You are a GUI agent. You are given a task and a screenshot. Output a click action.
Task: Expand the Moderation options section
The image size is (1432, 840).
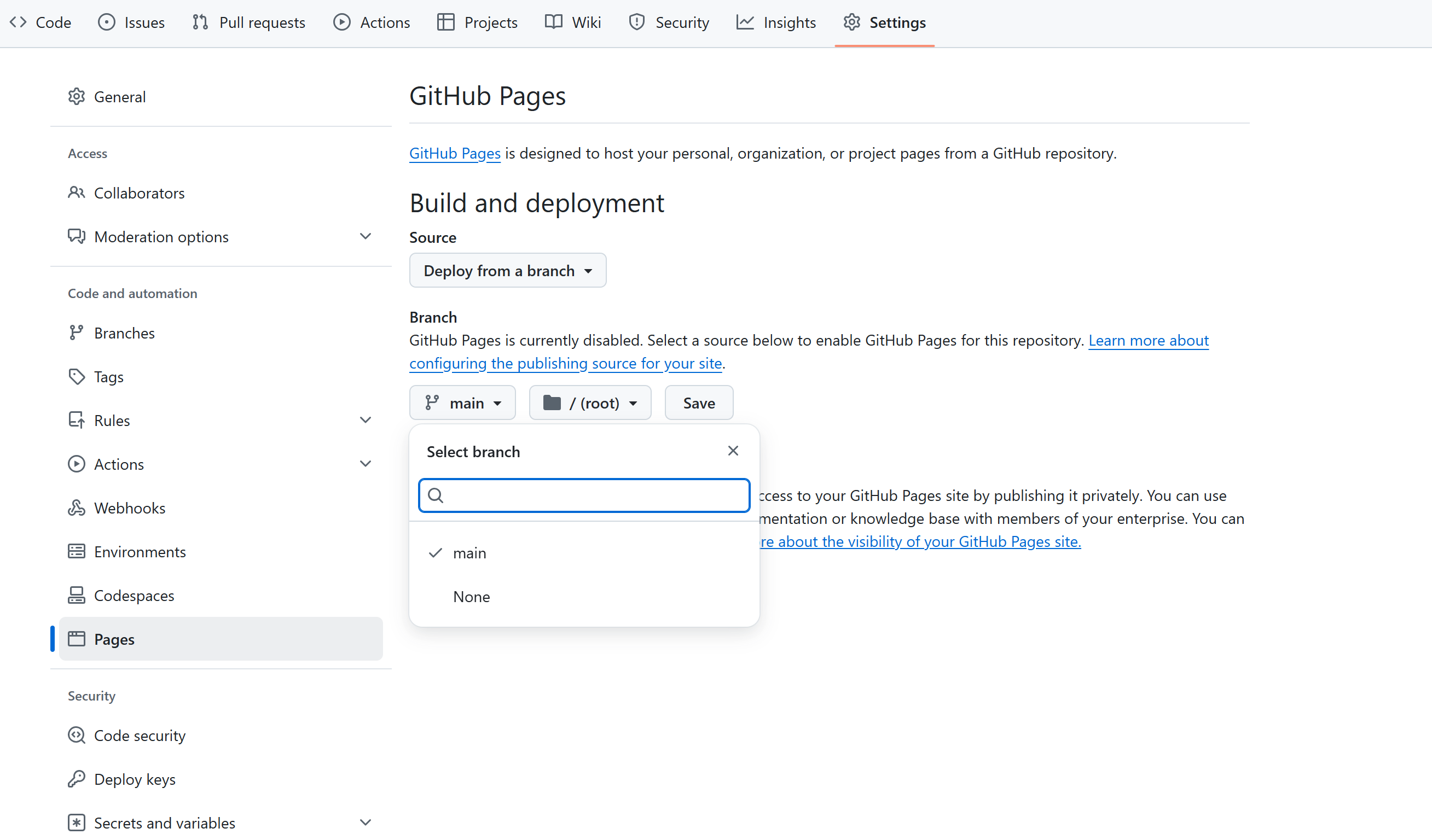click(x=366, y=236)
